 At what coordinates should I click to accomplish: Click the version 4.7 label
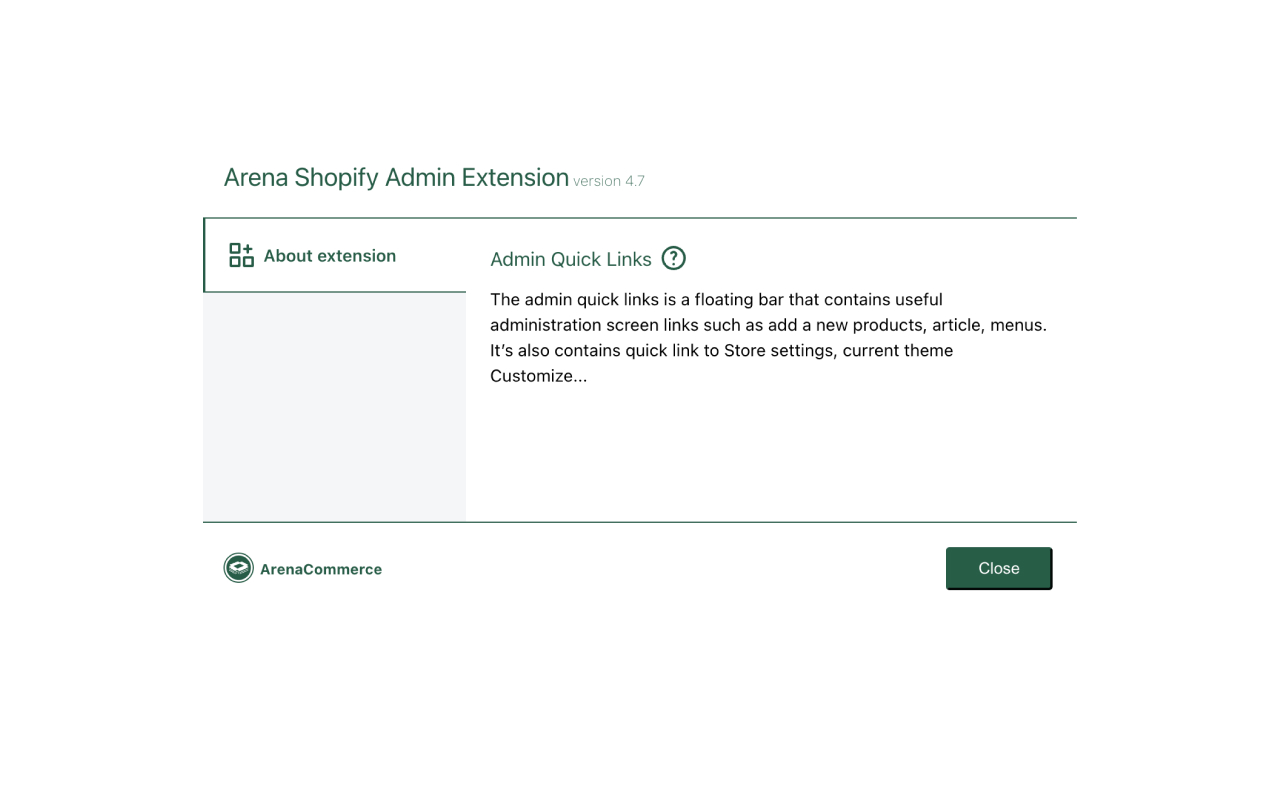coord(609,181)
